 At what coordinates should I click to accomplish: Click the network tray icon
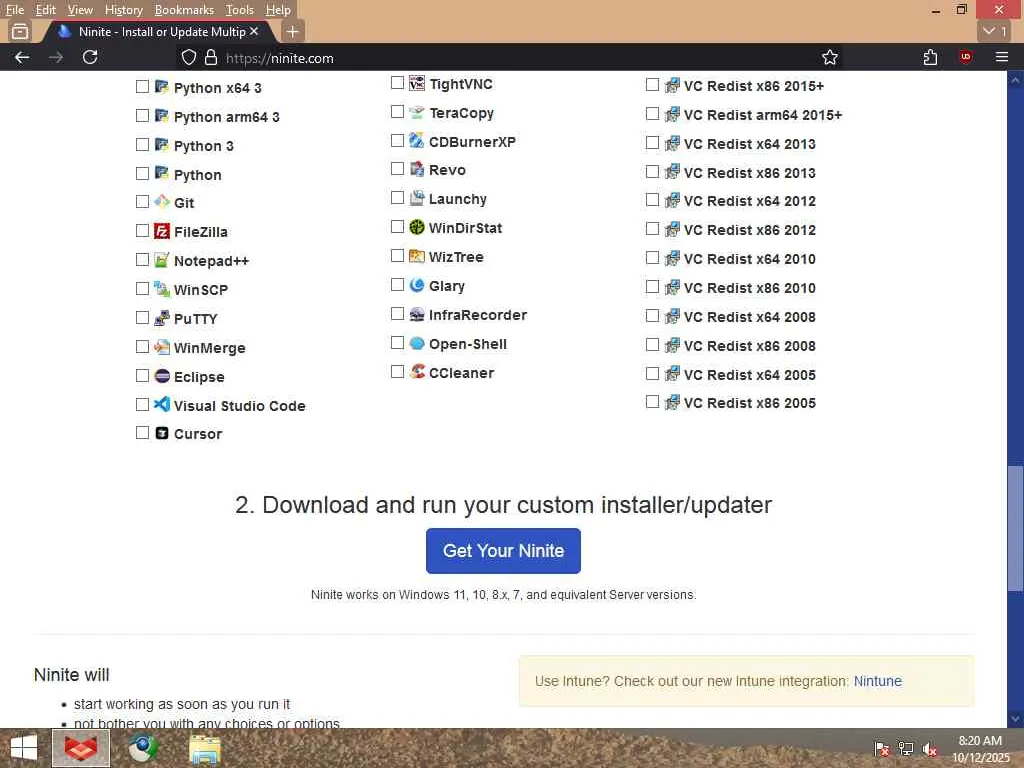coord(906,749)
